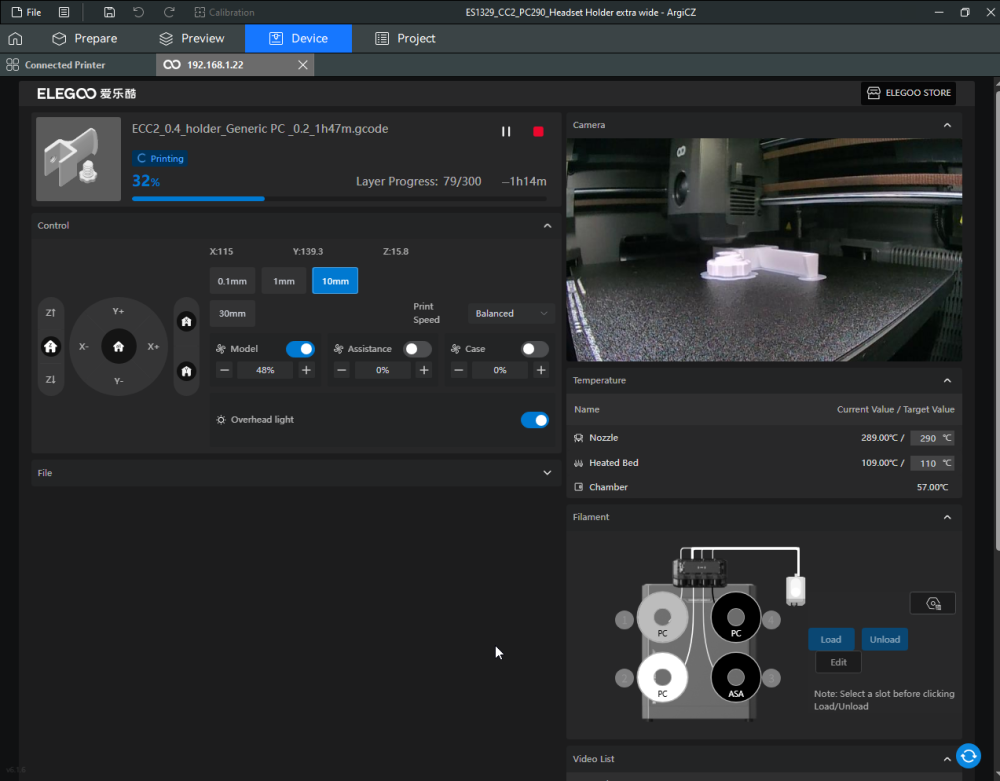
Task: Open the filament settings icon button
Action: pos(932,603)
